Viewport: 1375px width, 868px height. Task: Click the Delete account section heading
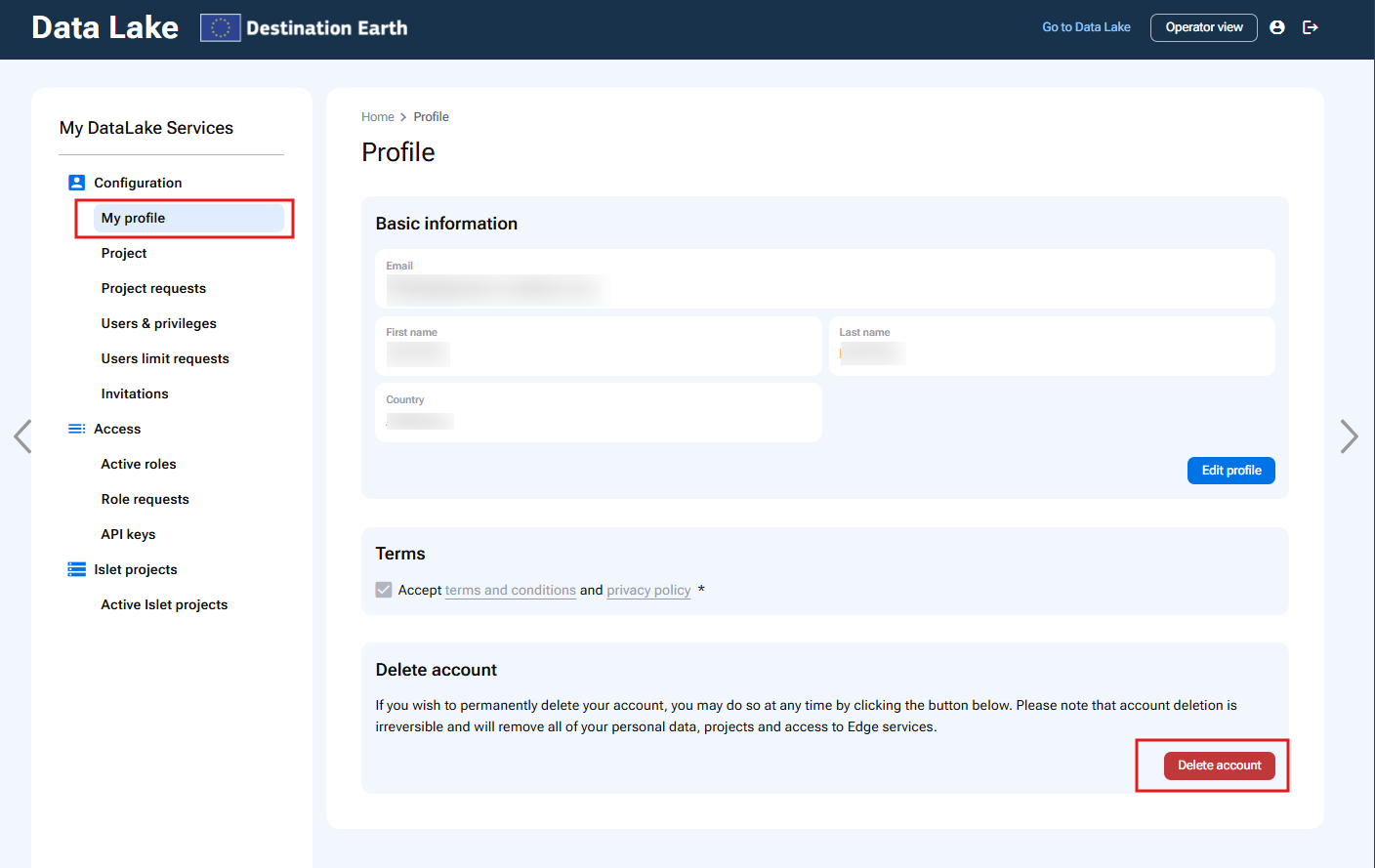click(437, 670)
